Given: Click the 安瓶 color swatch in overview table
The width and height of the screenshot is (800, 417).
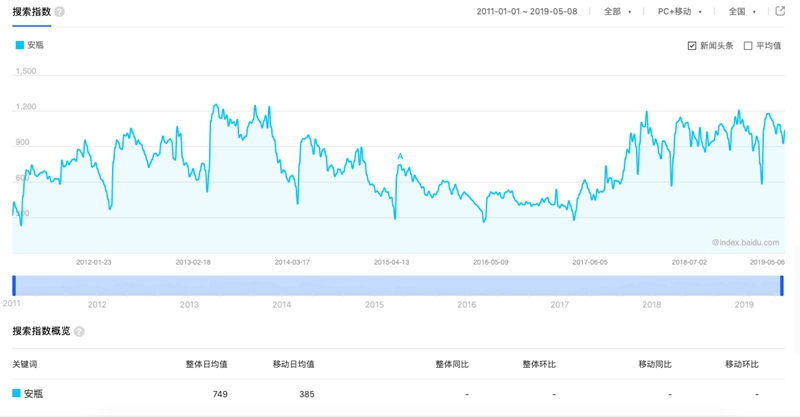Looking at the screenshot, I should [16, 393].
